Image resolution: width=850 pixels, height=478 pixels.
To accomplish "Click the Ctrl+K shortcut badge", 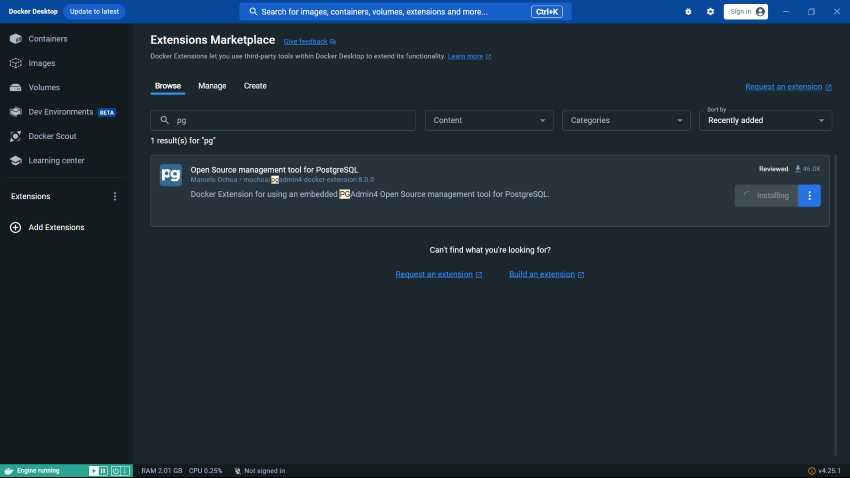I will click(546, 12).
